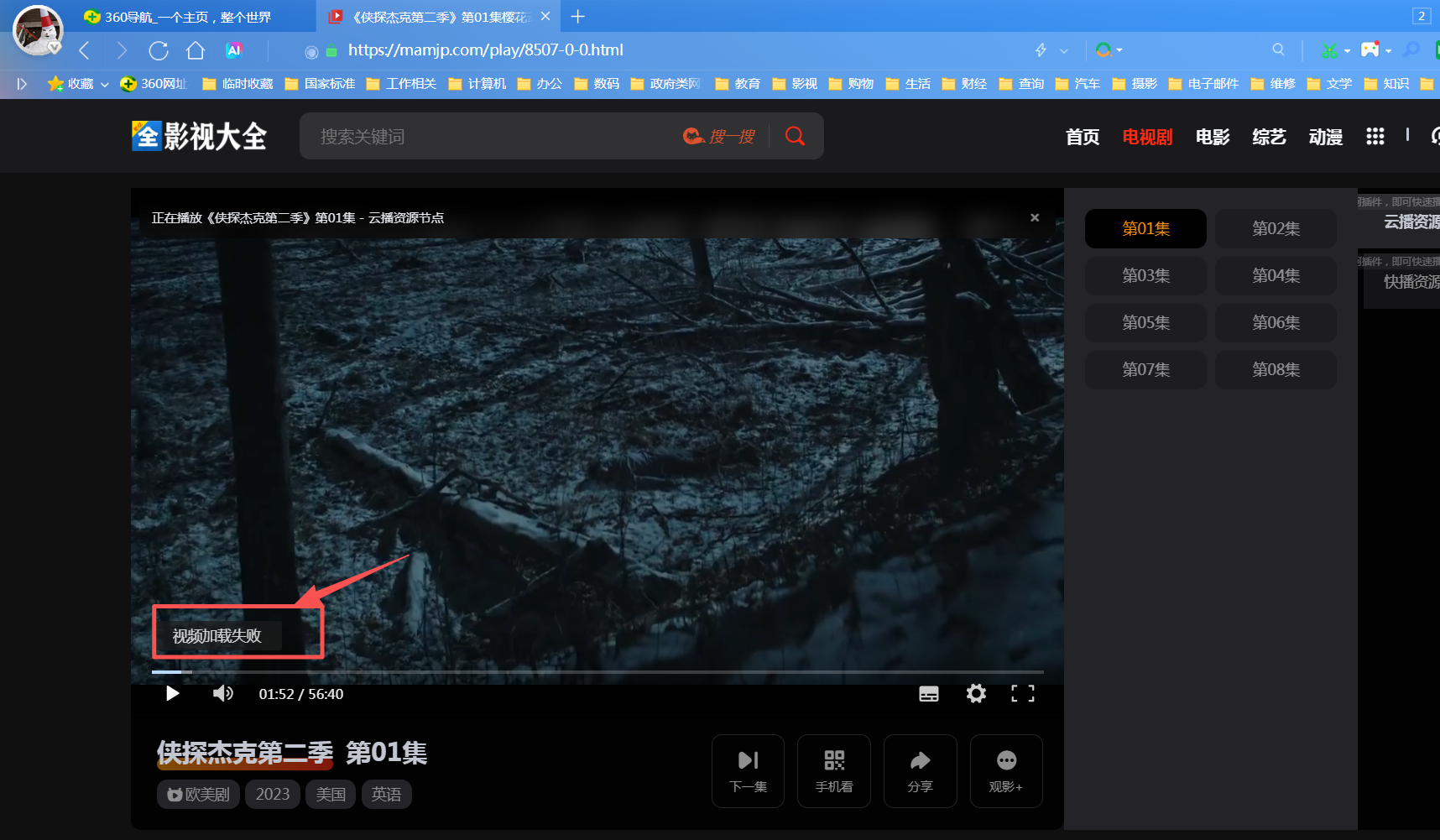Select episode 第01集
1440x840 pixels.
(x=1145, y=228)
